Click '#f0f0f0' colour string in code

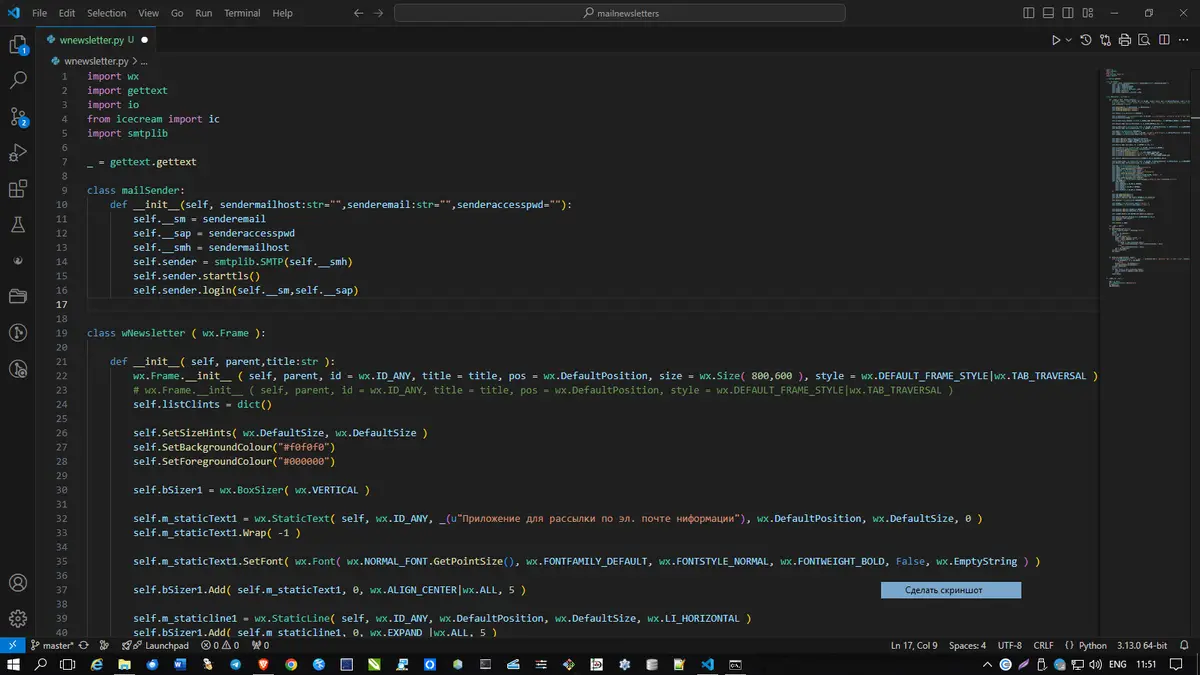point(308,447)
